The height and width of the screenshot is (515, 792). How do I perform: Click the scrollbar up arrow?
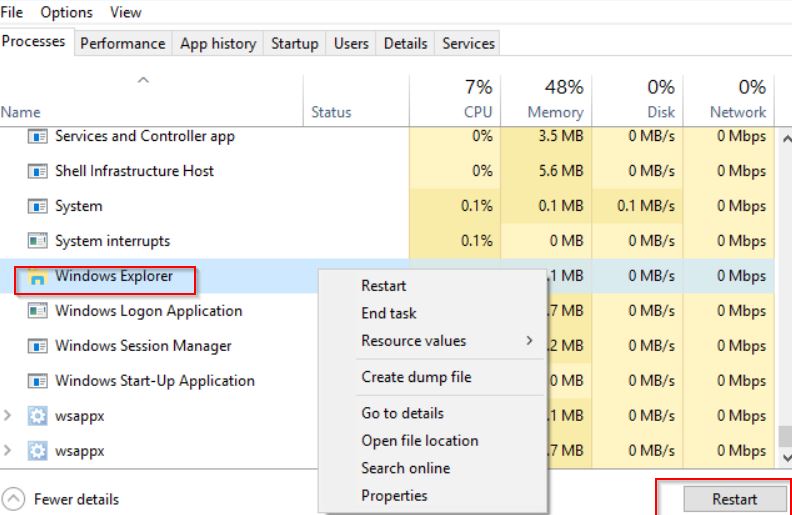[786, 138]
